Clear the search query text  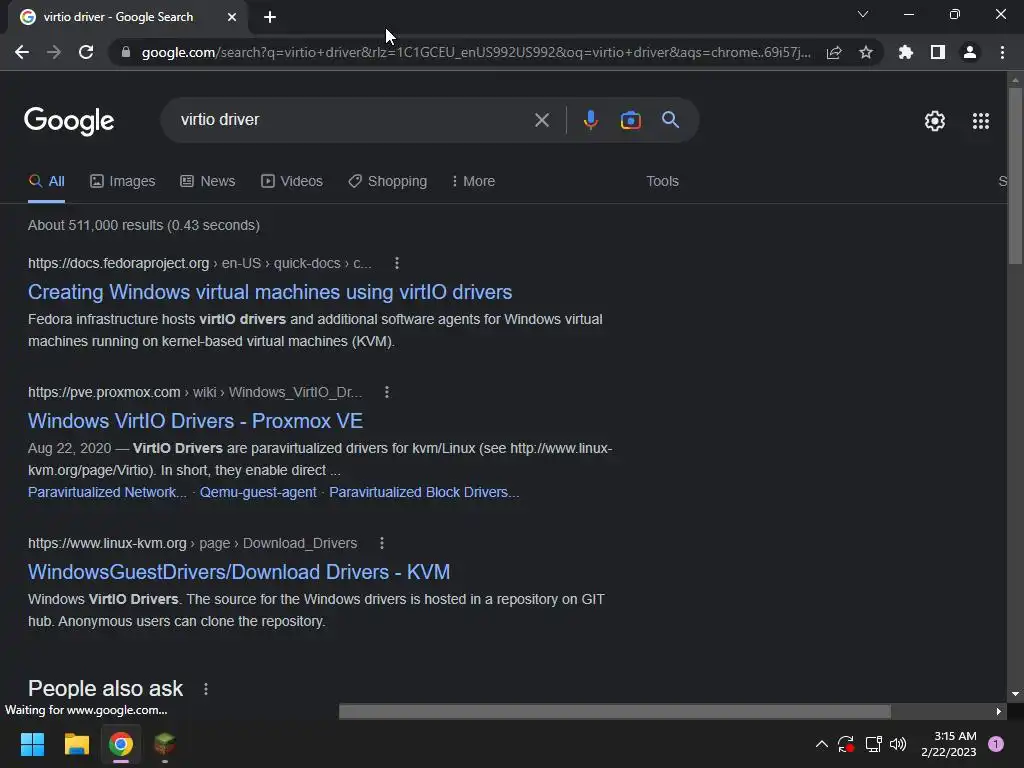pos(541,120)
